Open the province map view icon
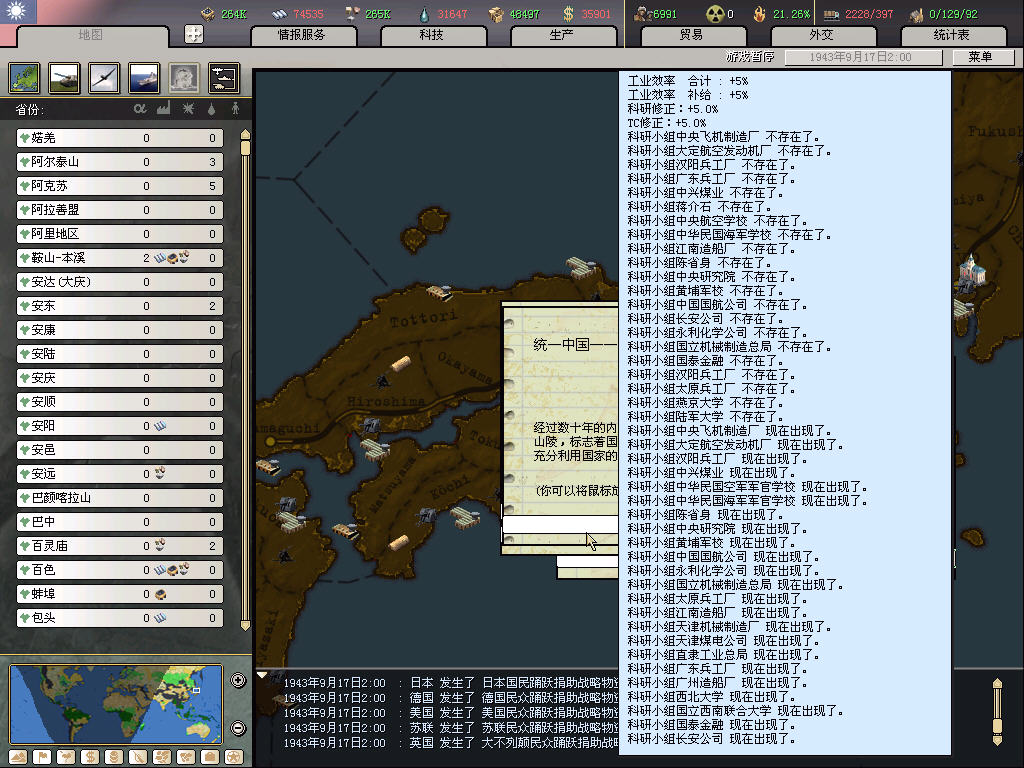 pos(25,78)
